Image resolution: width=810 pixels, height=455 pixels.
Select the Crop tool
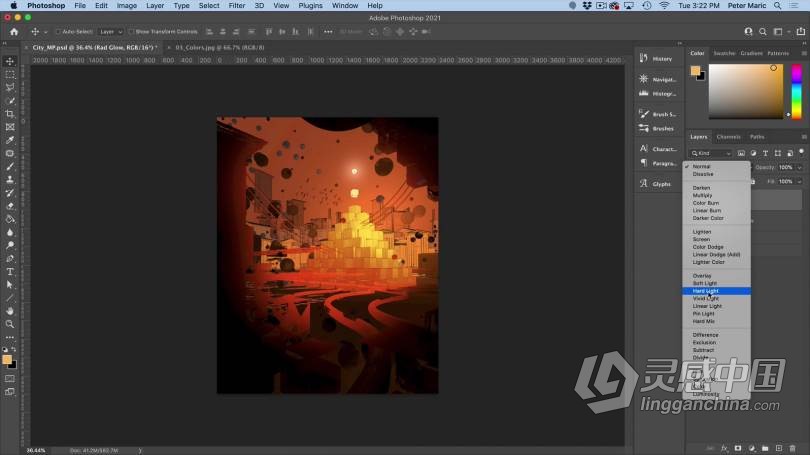(10, 114)
